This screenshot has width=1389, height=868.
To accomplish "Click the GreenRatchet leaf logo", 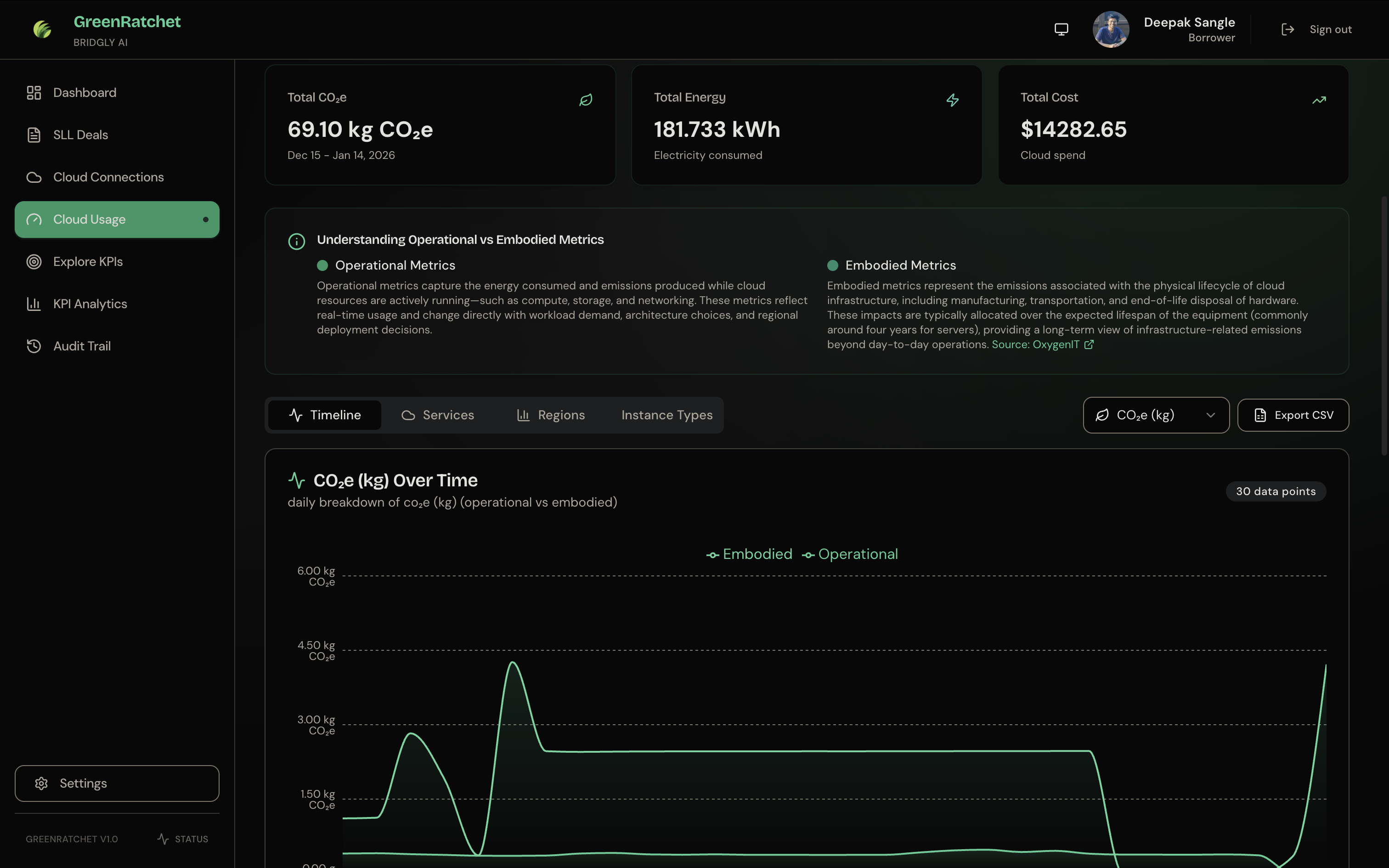I will (x=42, y=29).
